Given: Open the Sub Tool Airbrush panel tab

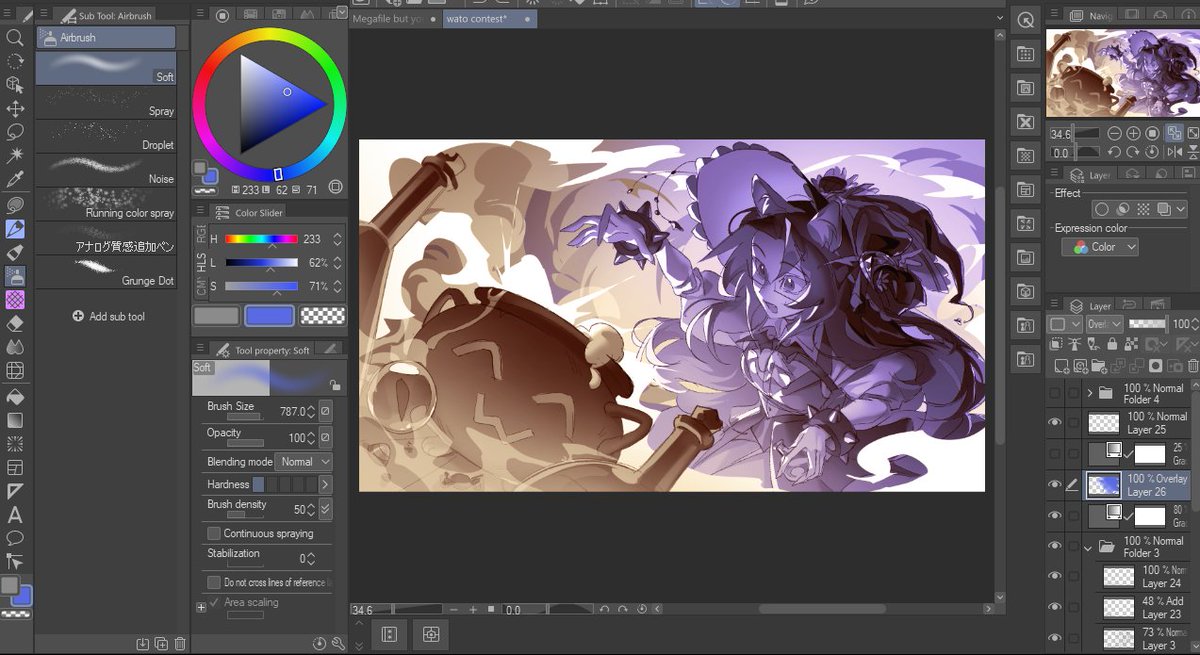Looking at the screenshot, I should 108,16.
